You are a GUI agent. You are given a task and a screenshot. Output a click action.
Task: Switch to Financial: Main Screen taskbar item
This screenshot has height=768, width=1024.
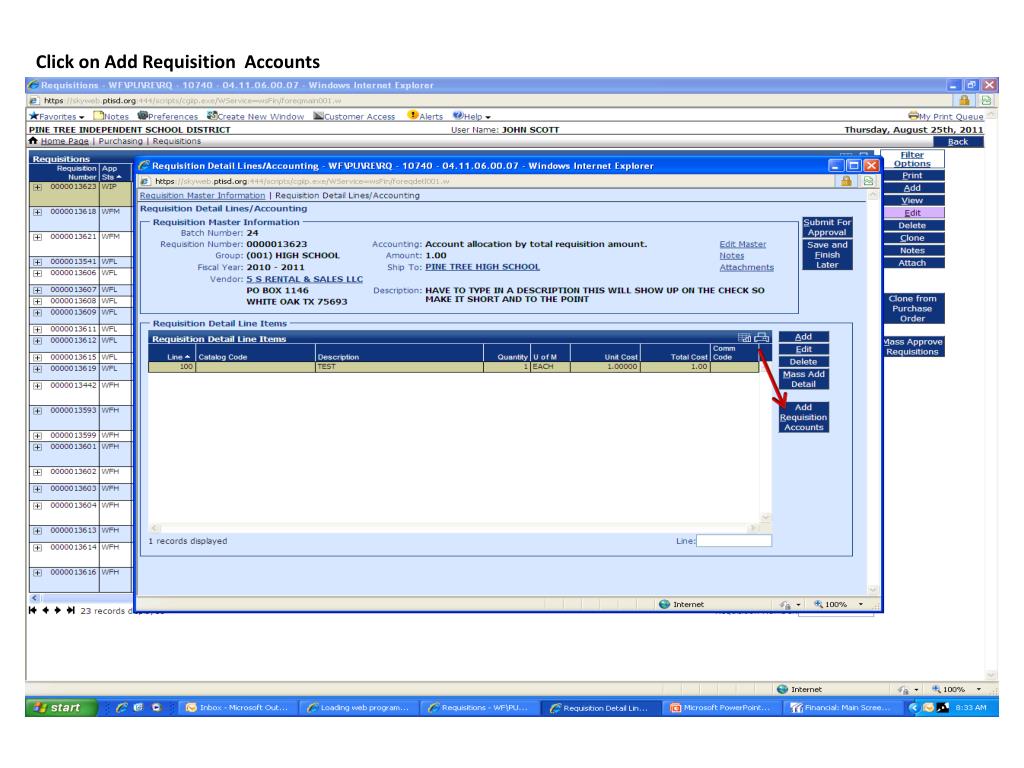coord(842,707)
